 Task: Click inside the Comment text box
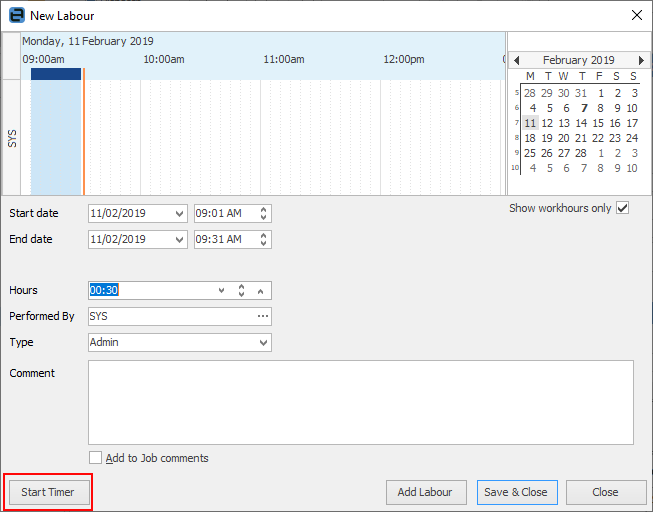point(361,402)
